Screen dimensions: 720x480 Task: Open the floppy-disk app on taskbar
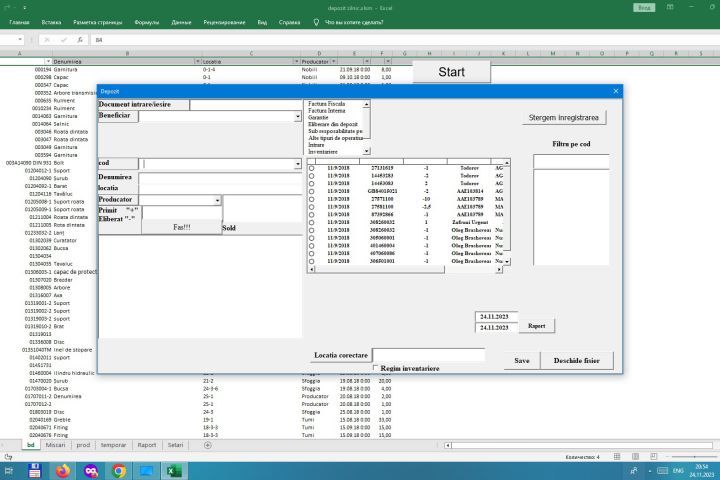tap(35, 471)
